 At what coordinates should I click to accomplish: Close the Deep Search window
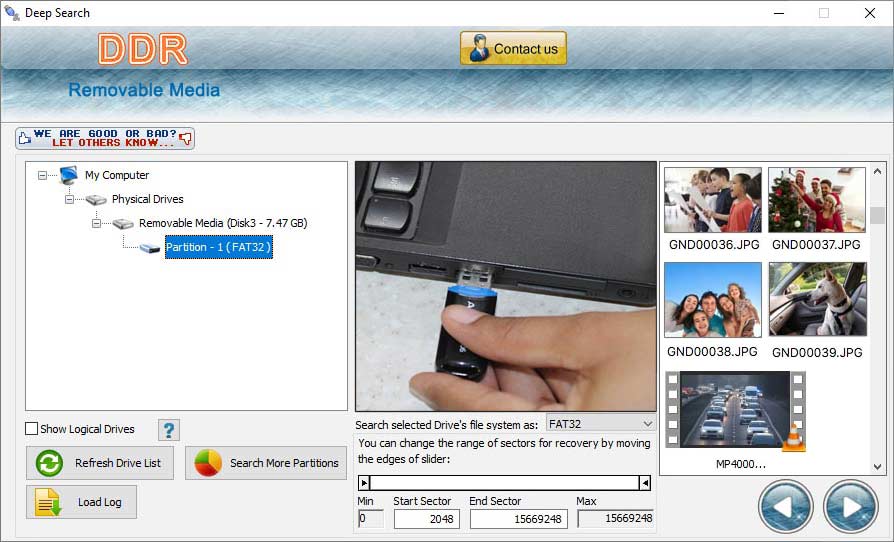pos(869,13)
